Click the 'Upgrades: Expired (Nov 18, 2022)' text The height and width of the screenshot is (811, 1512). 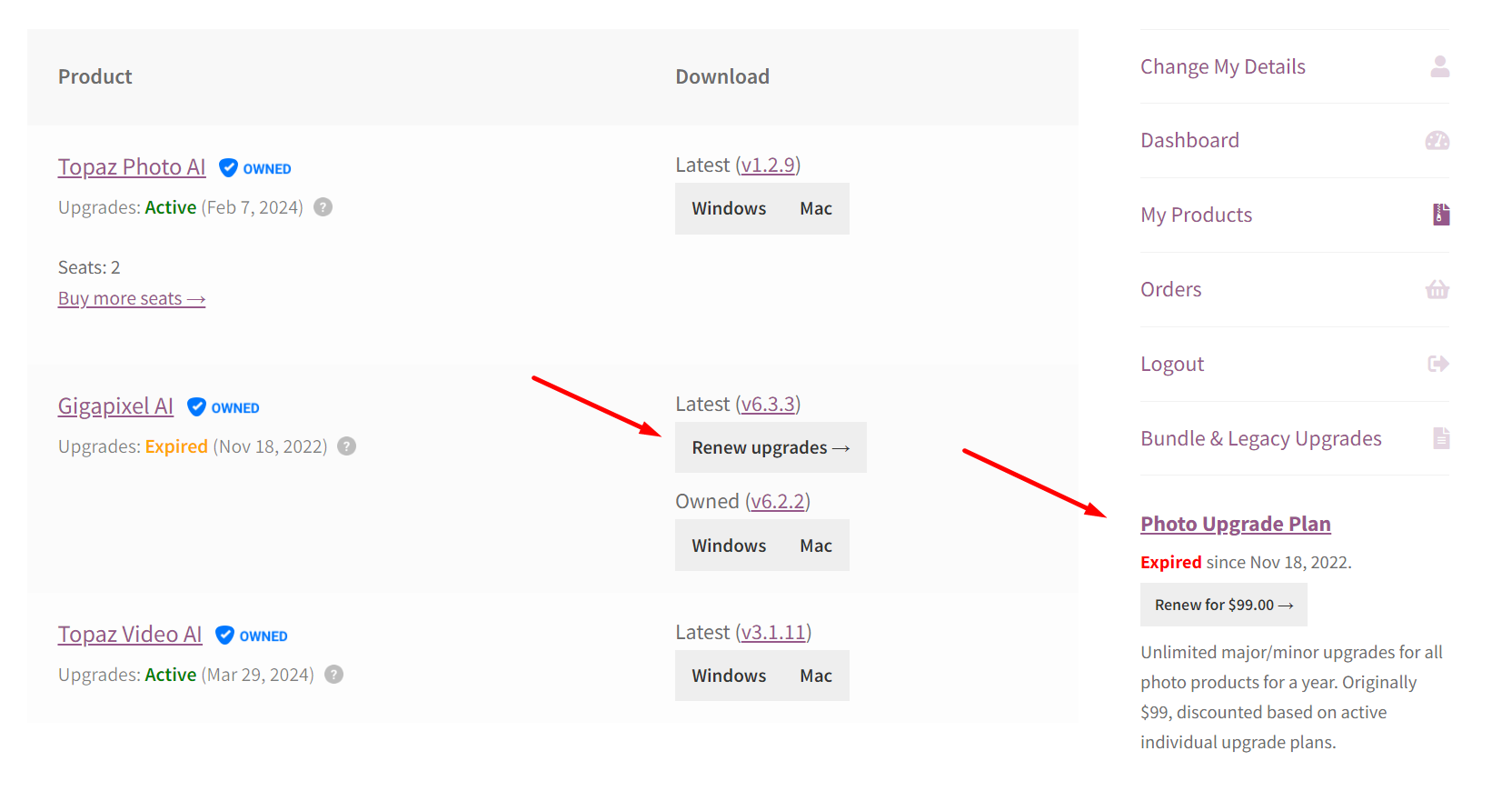(x=193, y=446)
